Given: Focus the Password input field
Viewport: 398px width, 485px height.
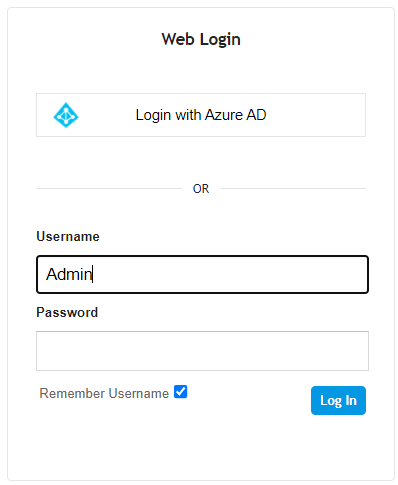Looking at the screenshot, I should (202, 351).
